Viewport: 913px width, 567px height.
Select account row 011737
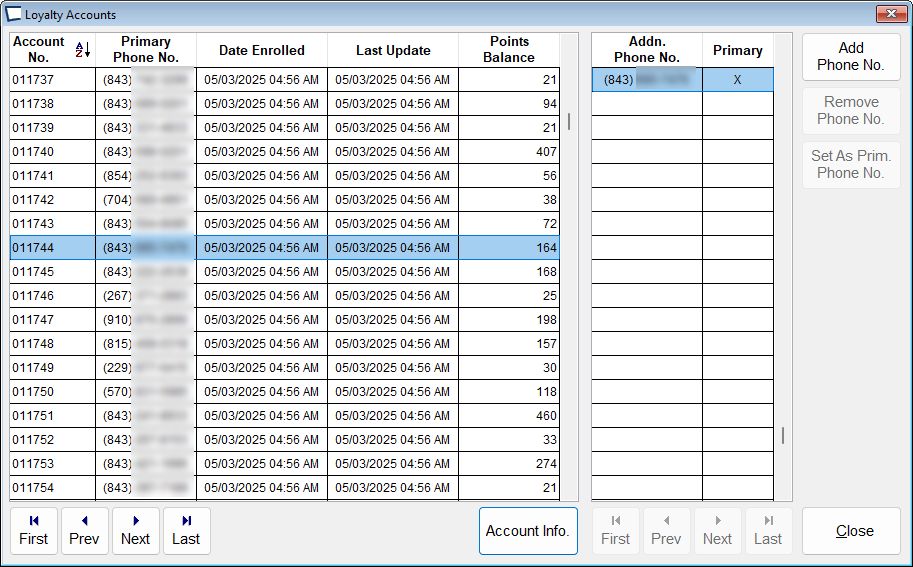[x=52, y=80]
